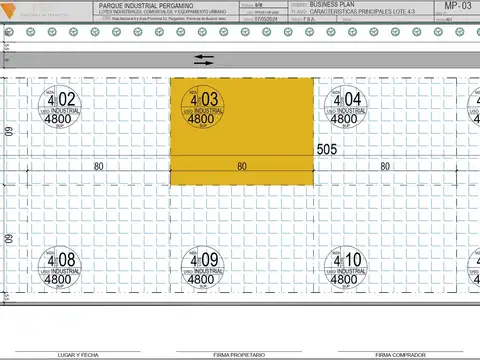Click the lot 4-09 circular label

point(202,267)
